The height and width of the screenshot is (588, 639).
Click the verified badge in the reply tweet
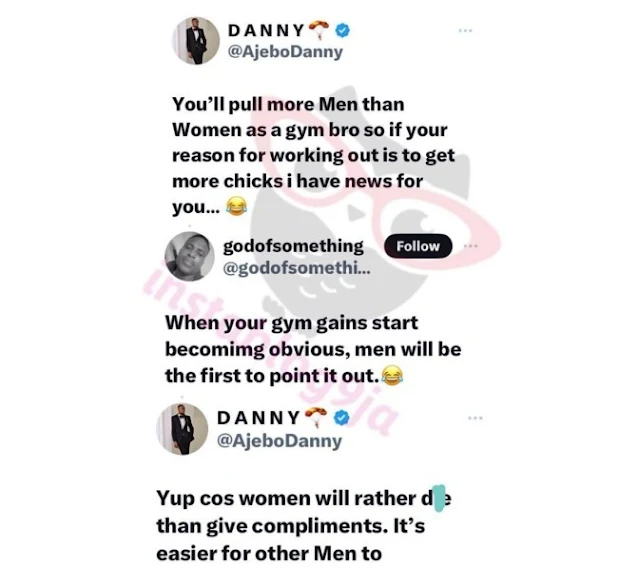[x=342, y=418]
